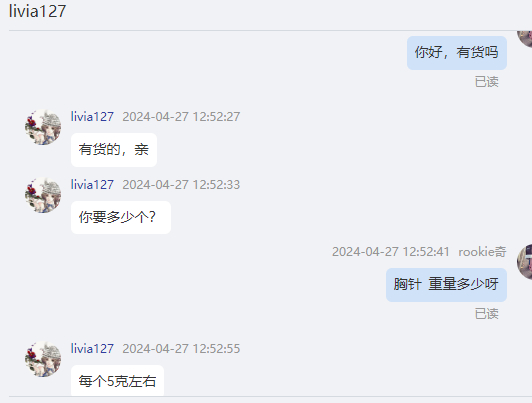The width and height of the screenshot is (532, 403).
Task: Click timestamp 2024-04-27 12:52:41
Action: pyautogui.click(x=391, y=252)
